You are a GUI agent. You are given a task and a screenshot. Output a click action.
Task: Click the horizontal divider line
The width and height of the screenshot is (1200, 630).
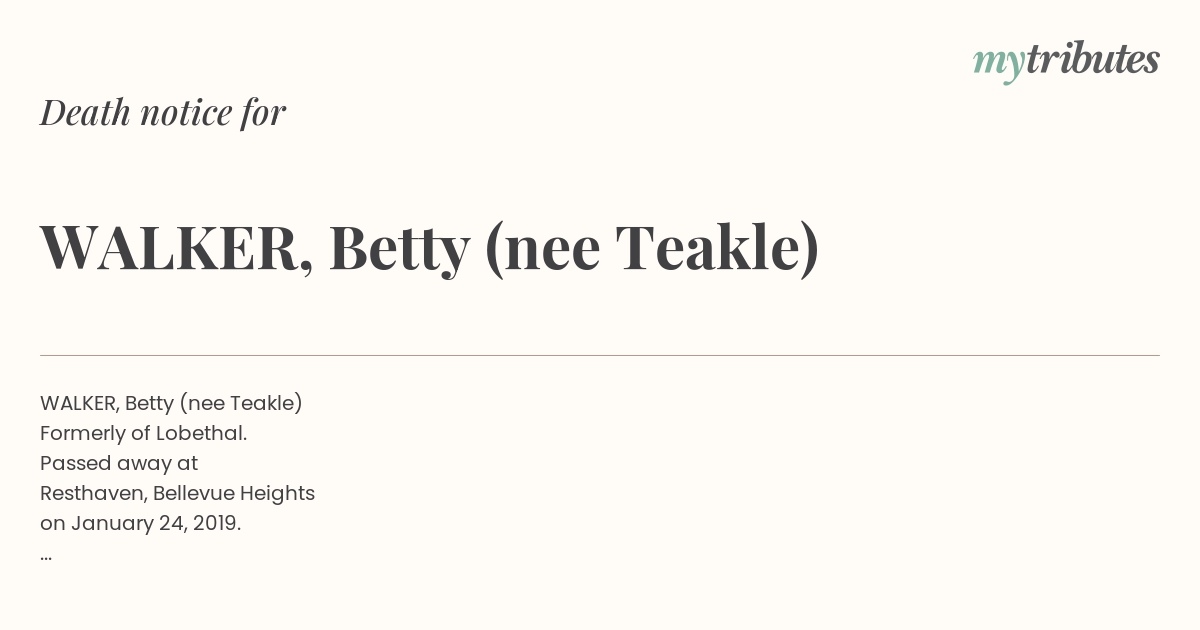[x=600, y=355]
